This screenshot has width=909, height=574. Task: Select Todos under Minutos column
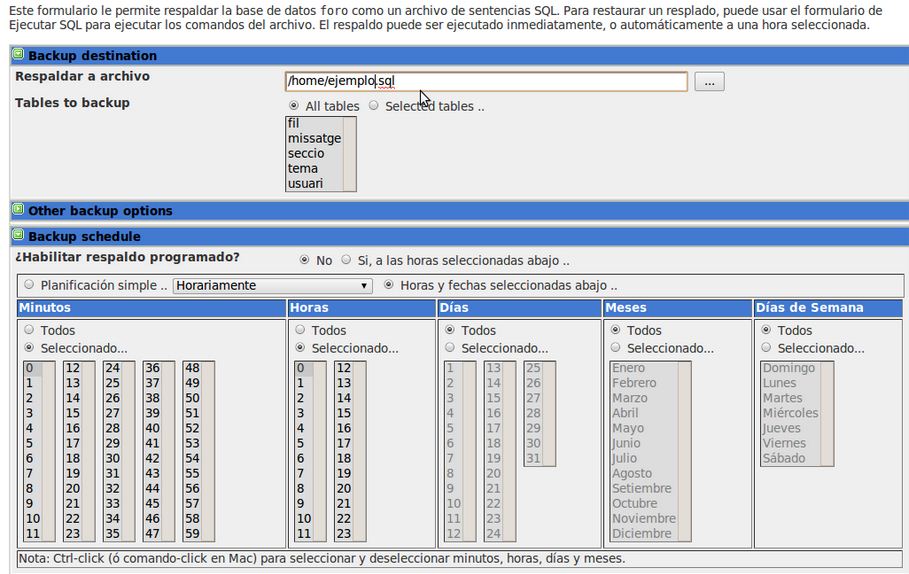[28, 330]
